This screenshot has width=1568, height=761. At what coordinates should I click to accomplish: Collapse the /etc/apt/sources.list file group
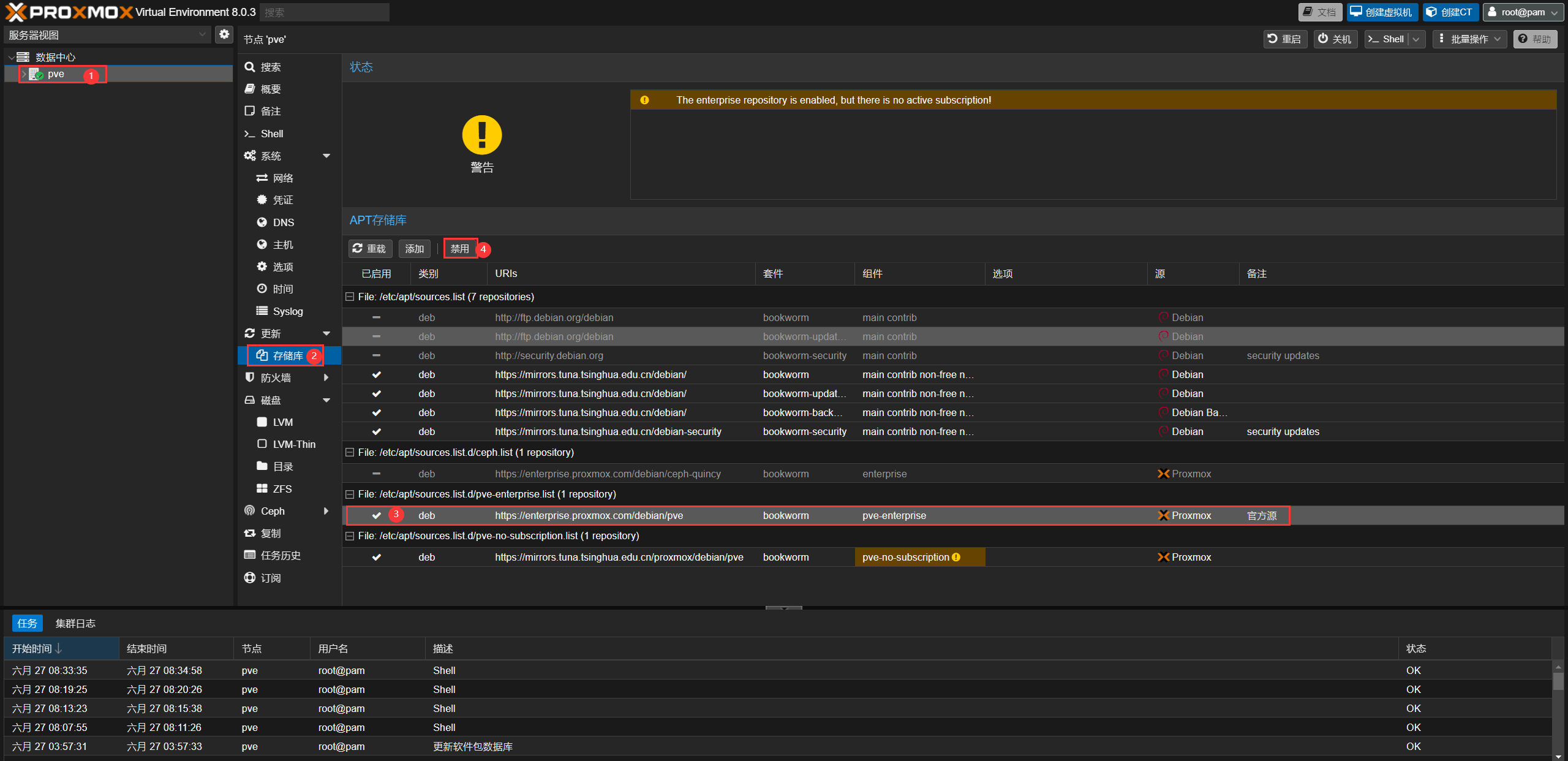click(350, 297)
